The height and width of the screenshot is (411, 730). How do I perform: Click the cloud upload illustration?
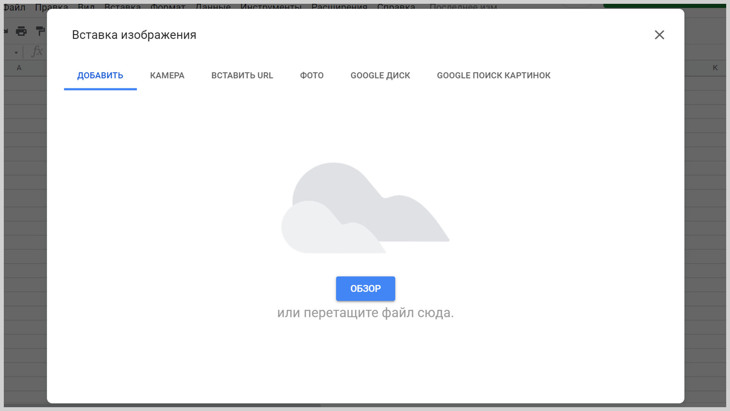(x=365, y=208)
